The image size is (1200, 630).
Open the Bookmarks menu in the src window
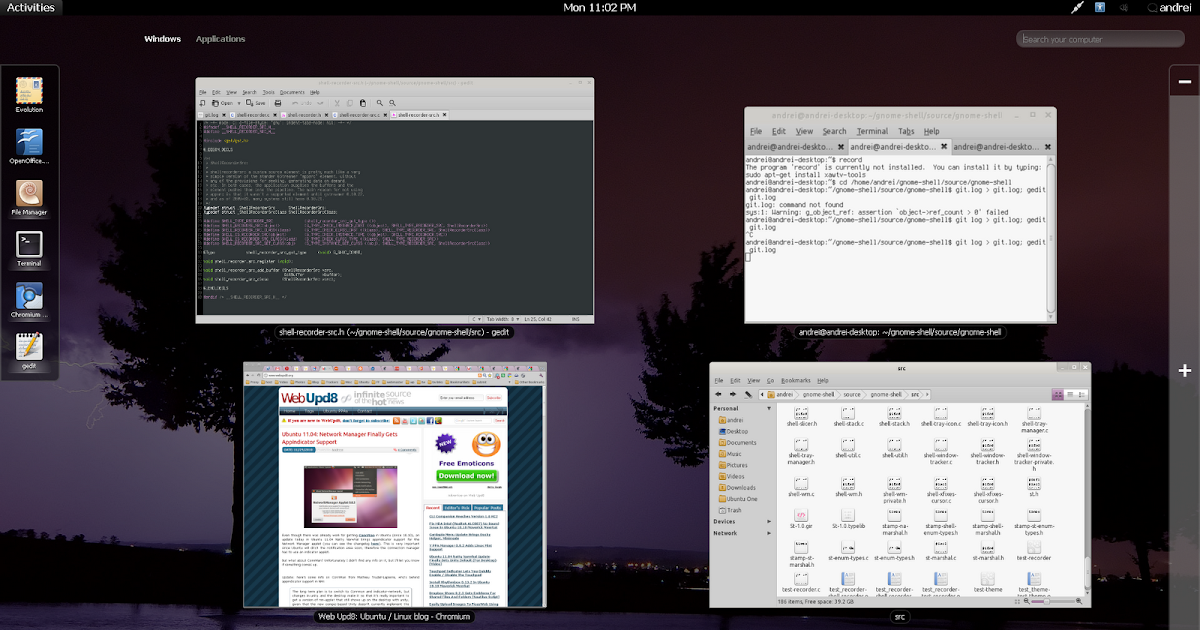[x=795, y=381]
